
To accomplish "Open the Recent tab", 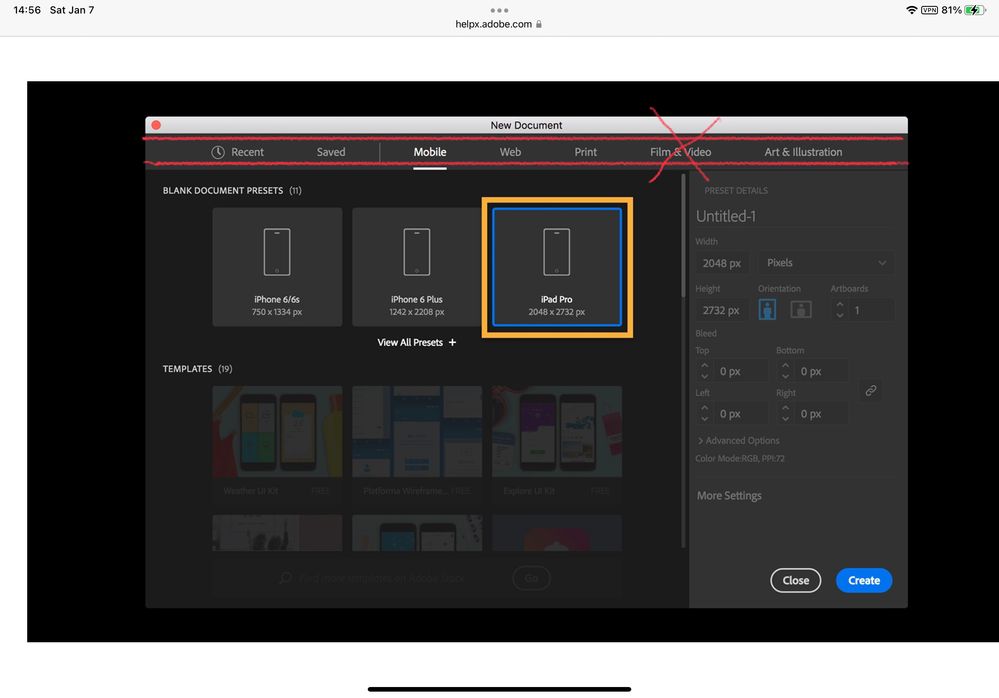I will (238, 152).
